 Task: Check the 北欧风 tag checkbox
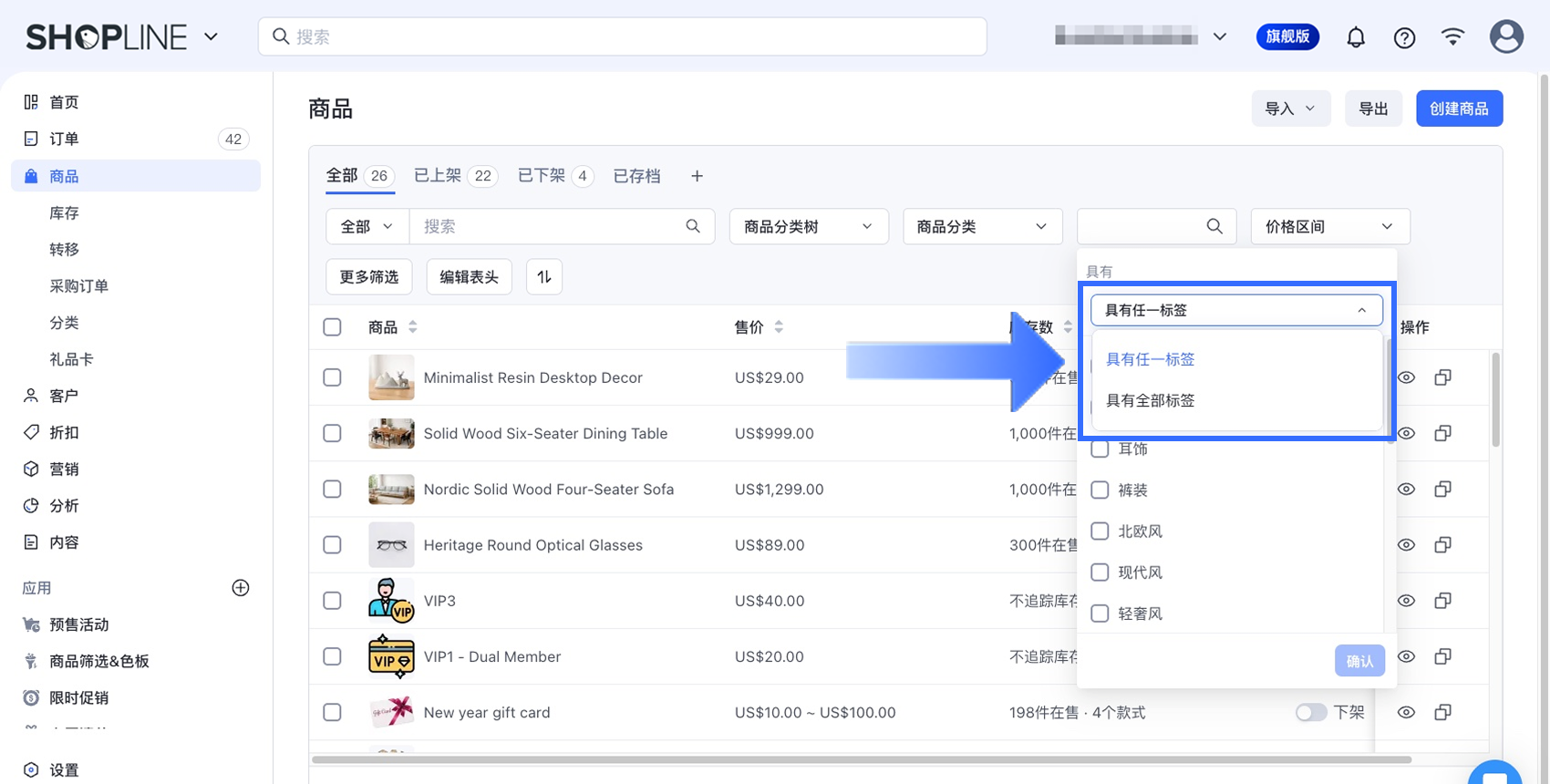point(1100,531)
